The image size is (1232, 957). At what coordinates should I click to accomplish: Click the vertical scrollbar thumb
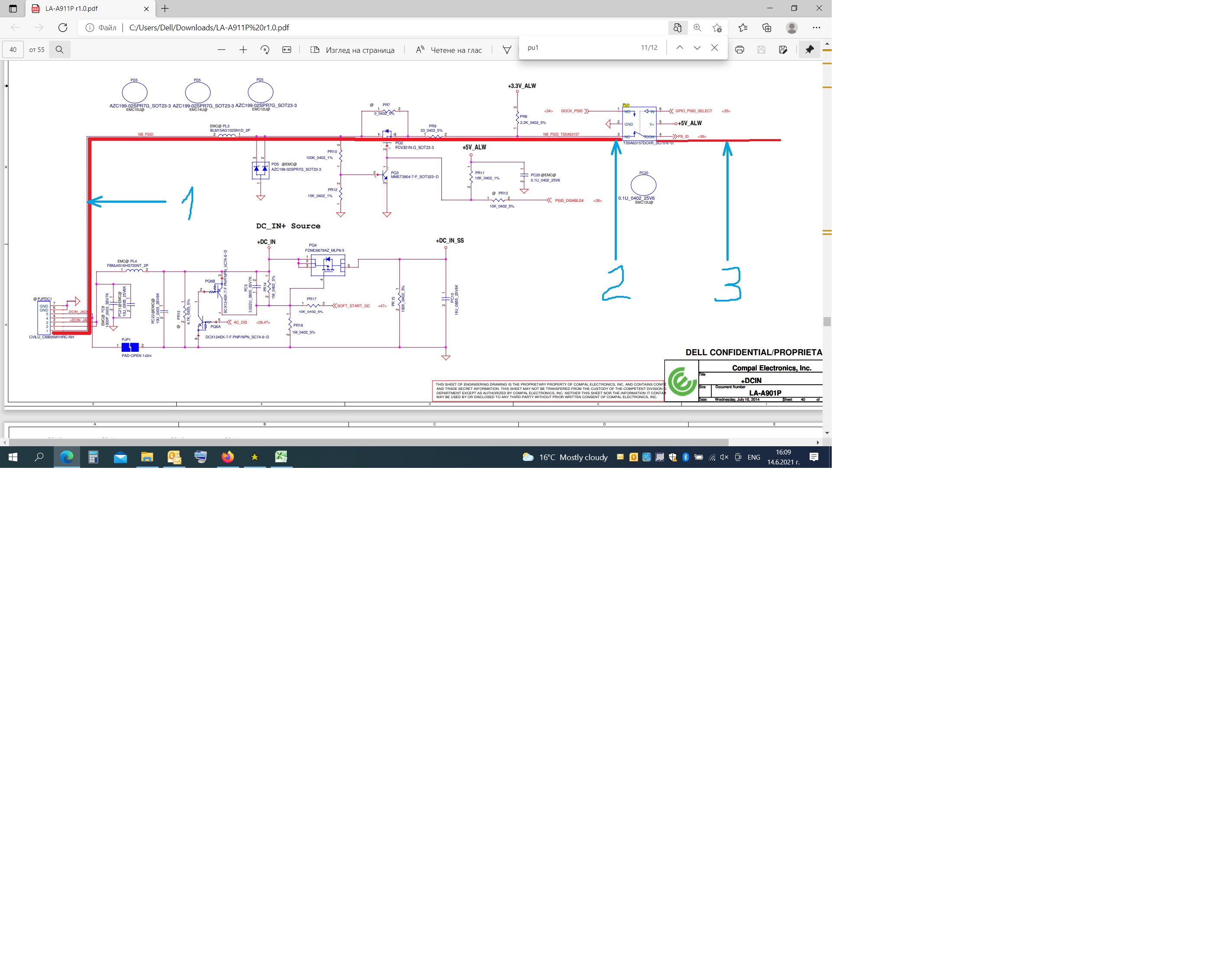(x=827, y=321)
